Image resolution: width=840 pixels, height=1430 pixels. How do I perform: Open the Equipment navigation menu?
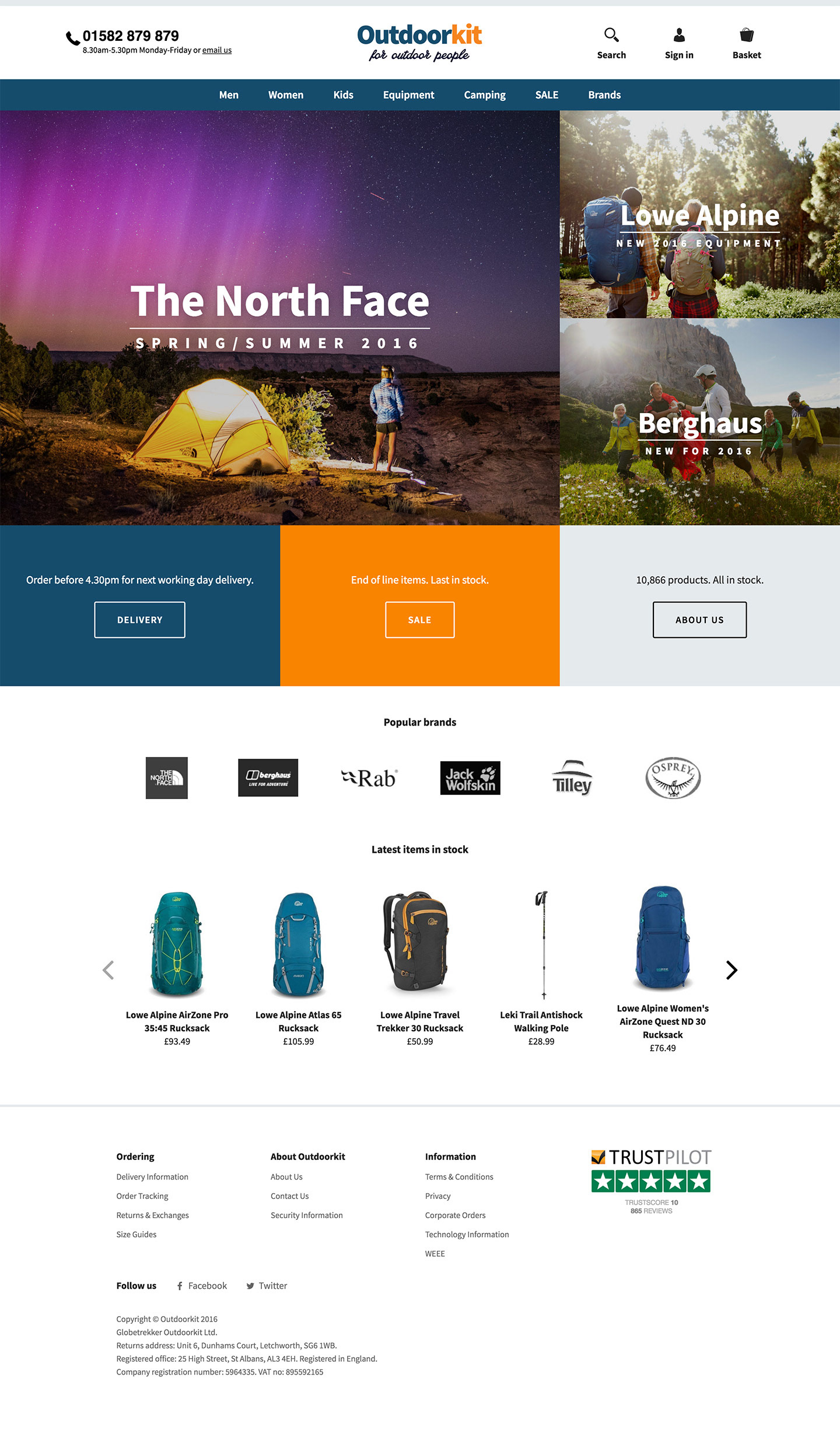click(x=408, y=95)
